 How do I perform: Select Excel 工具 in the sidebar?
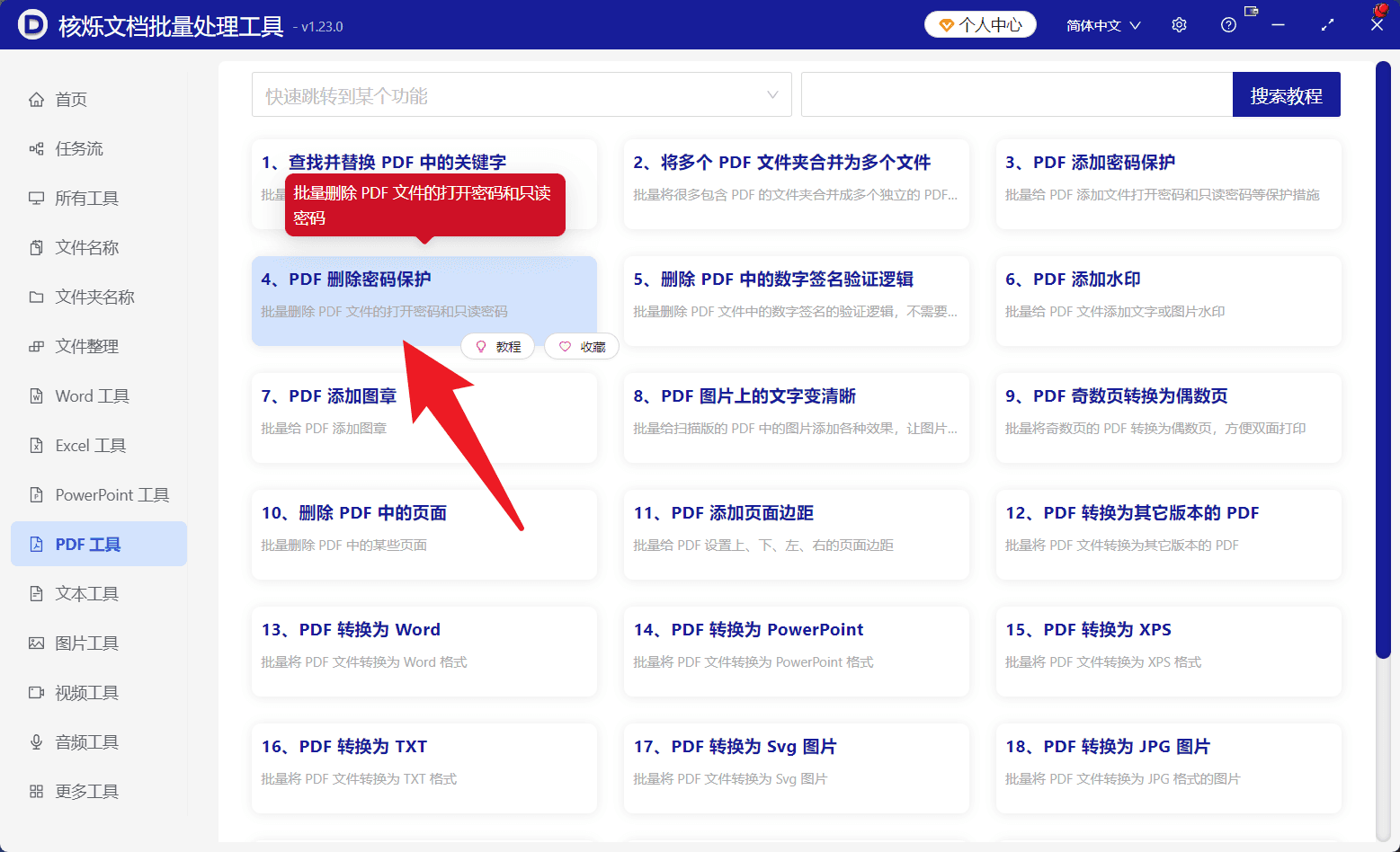[99, 446]
